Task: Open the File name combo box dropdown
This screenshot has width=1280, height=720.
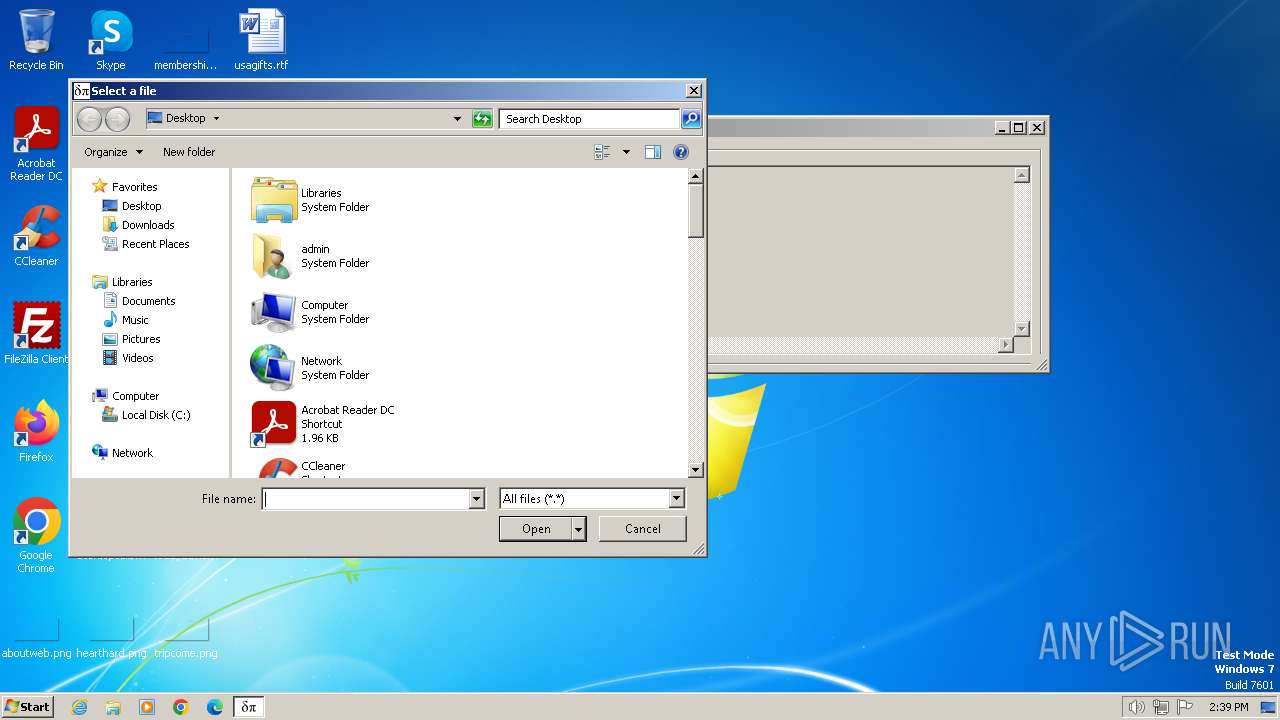Action: pos(476,499)
